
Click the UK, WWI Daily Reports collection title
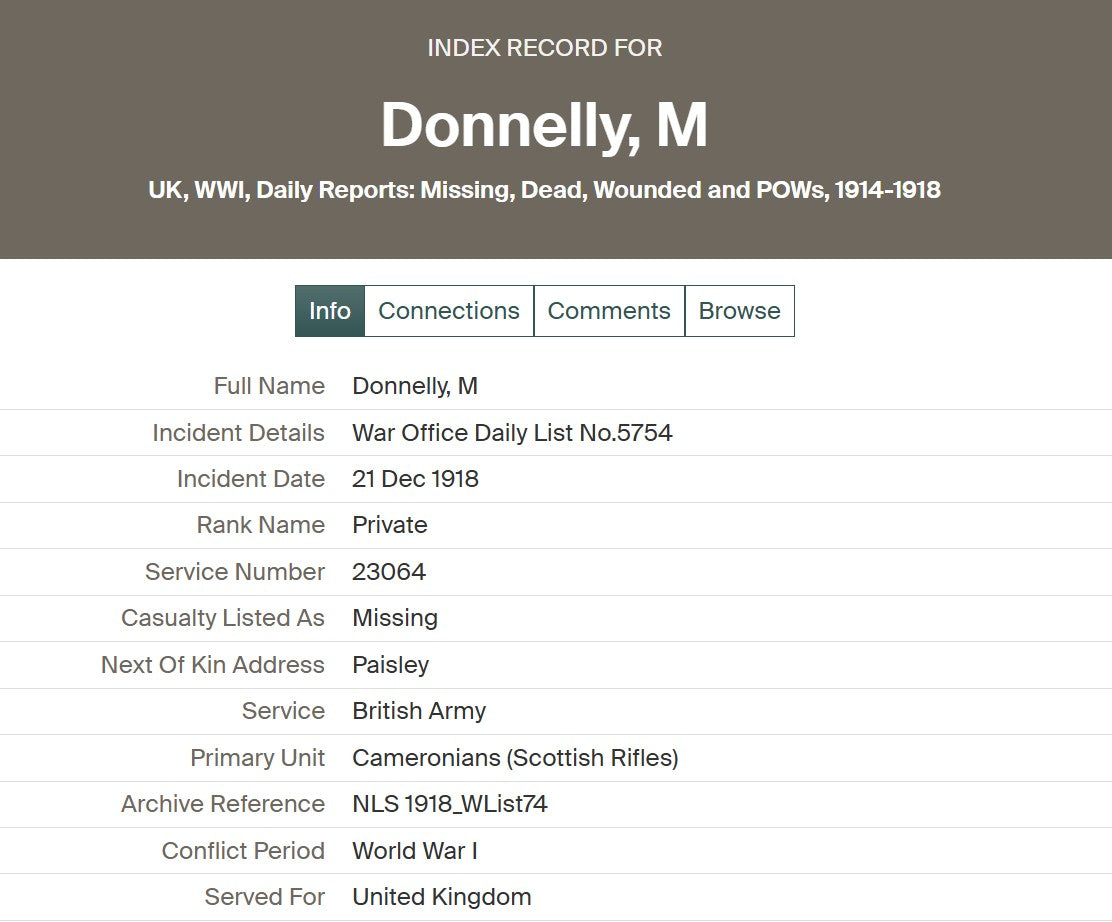tap(544, 190)
